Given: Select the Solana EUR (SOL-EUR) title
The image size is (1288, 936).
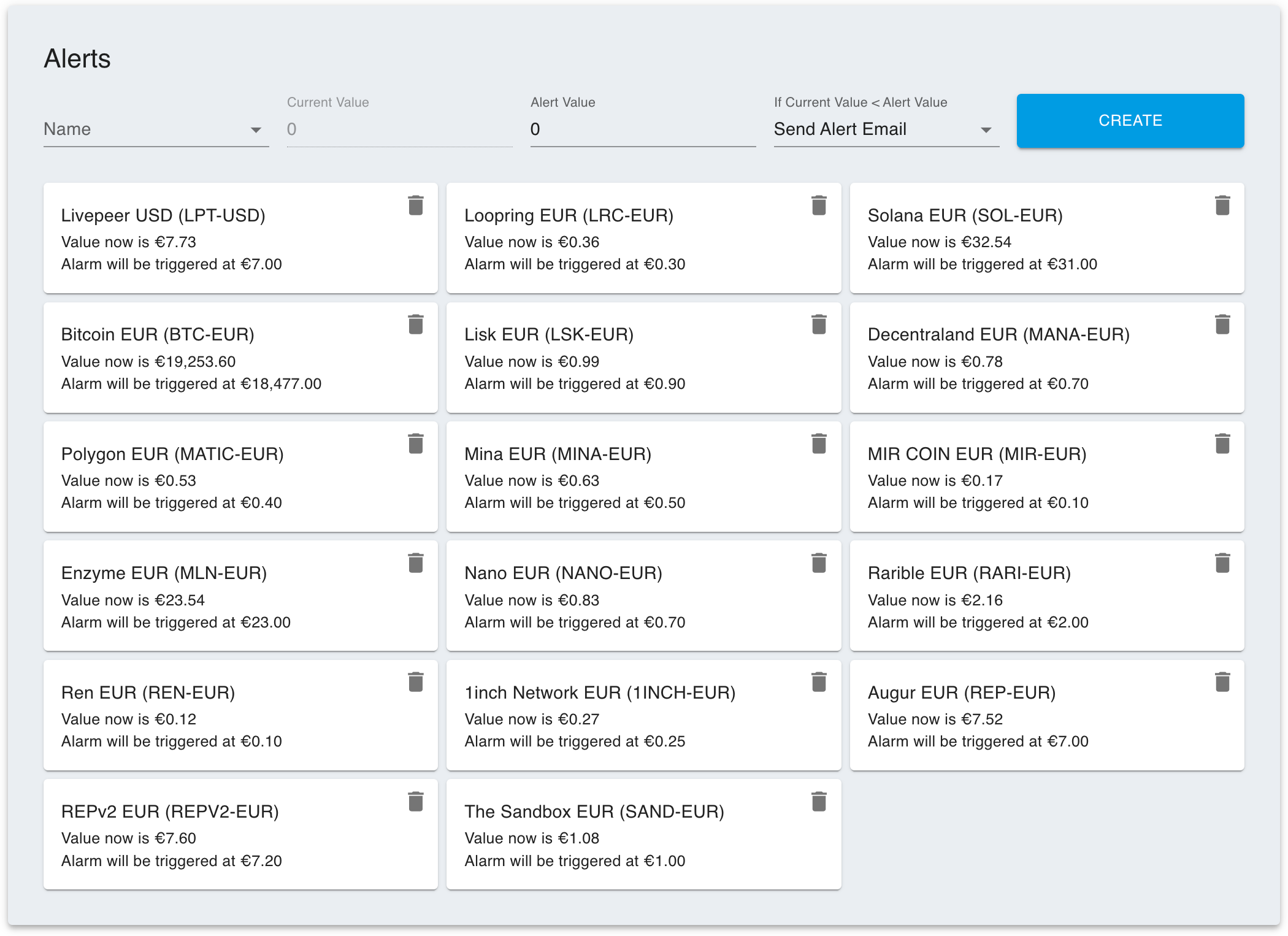Looking at the screenshot, I should pyautogui.click(x=965, y=216).
